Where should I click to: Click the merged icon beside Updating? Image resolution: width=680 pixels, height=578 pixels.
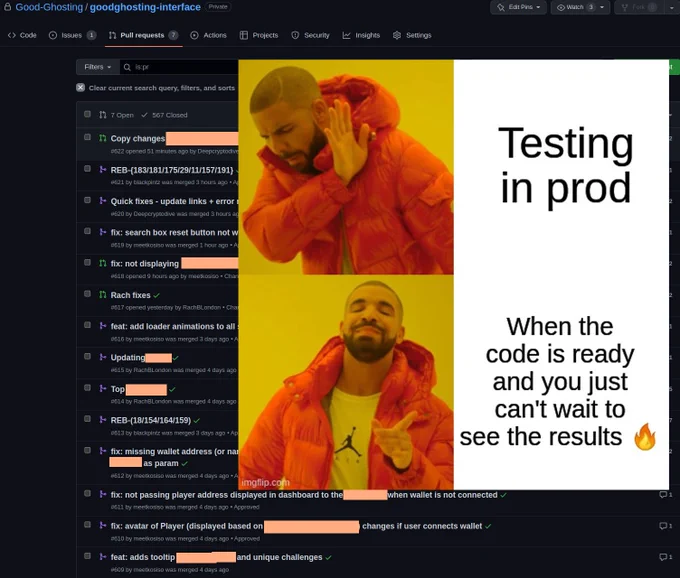[103, 357]
